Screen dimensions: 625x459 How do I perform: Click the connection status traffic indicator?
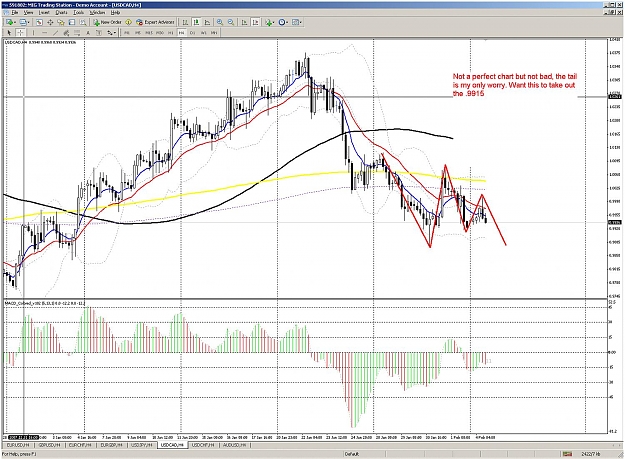pyautogui.click(x=567, y=454)
